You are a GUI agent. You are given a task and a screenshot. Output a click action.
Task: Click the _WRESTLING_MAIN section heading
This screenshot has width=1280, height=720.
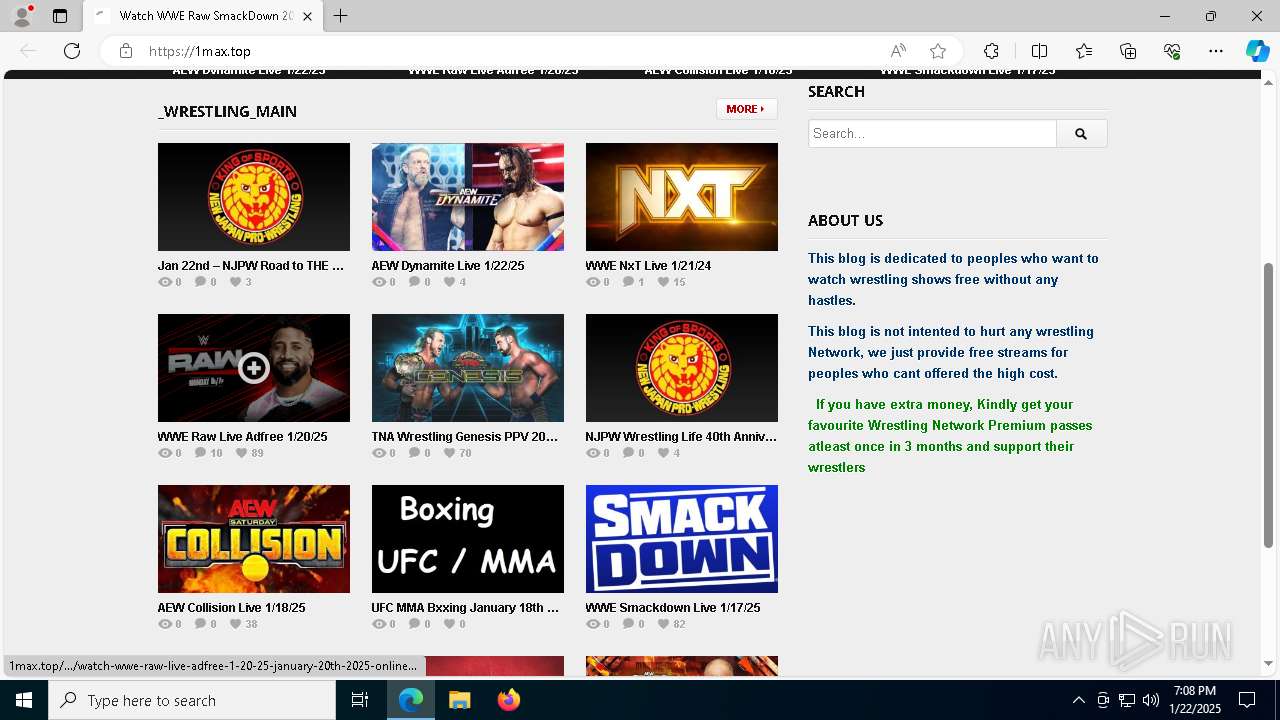pyautogui.click(x=227, y=111)
